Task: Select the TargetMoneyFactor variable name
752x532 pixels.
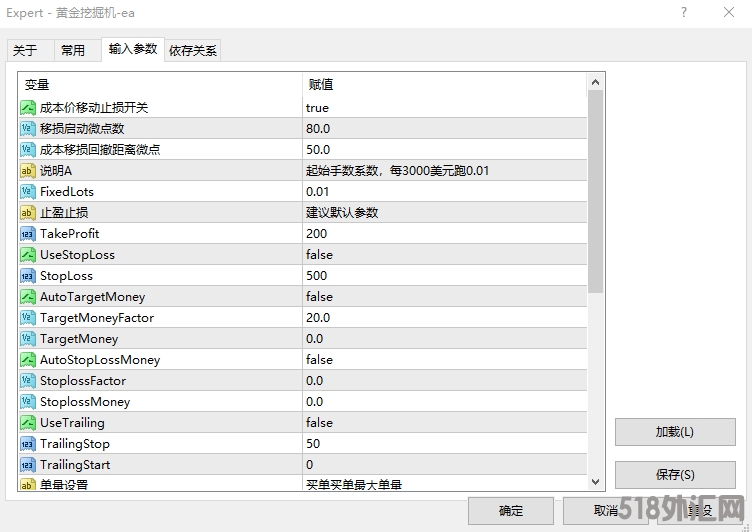Action: (97, 318)
